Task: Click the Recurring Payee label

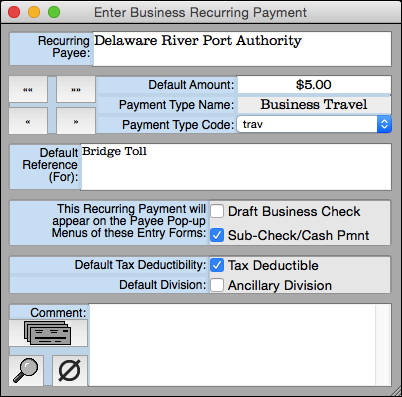Action: pyautogui.click(x=64, y=47)
